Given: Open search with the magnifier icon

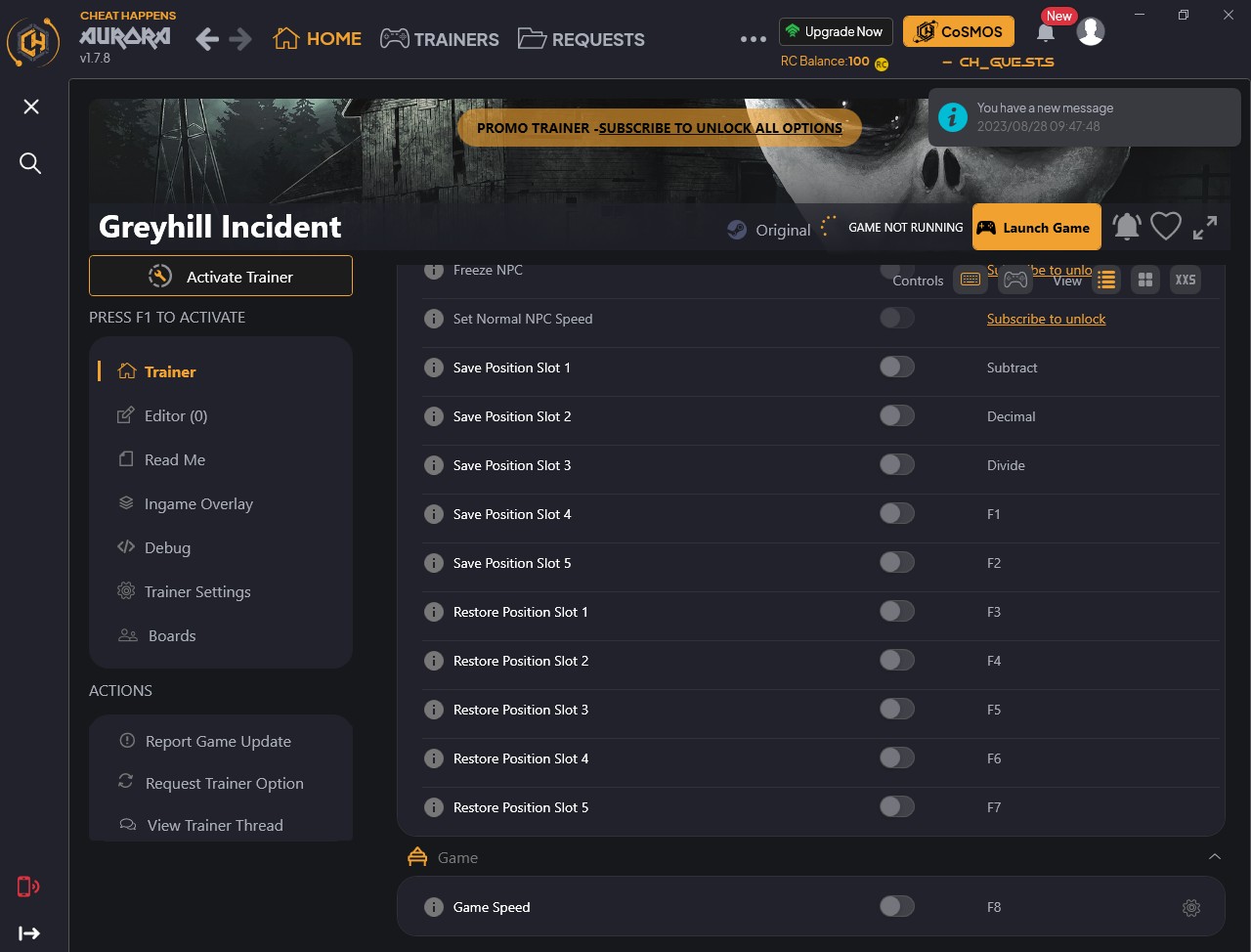Looking at the screenshot, I should pos(30,163).
